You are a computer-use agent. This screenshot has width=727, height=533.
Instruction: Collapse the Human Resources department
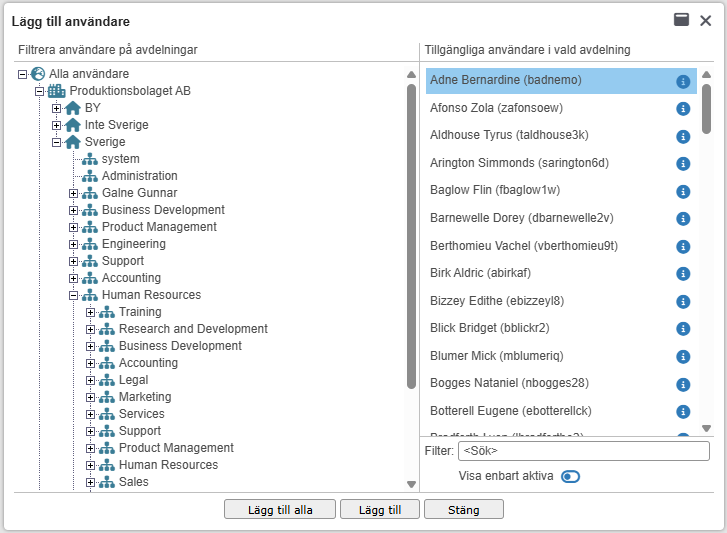(74, 295)
